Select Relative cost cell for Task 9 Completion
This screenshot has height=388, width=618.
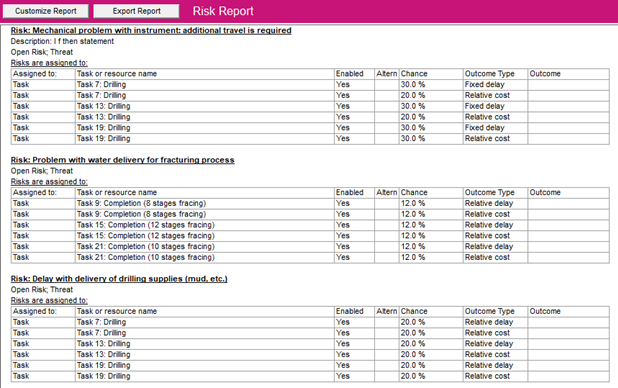[x=495, y=214]
